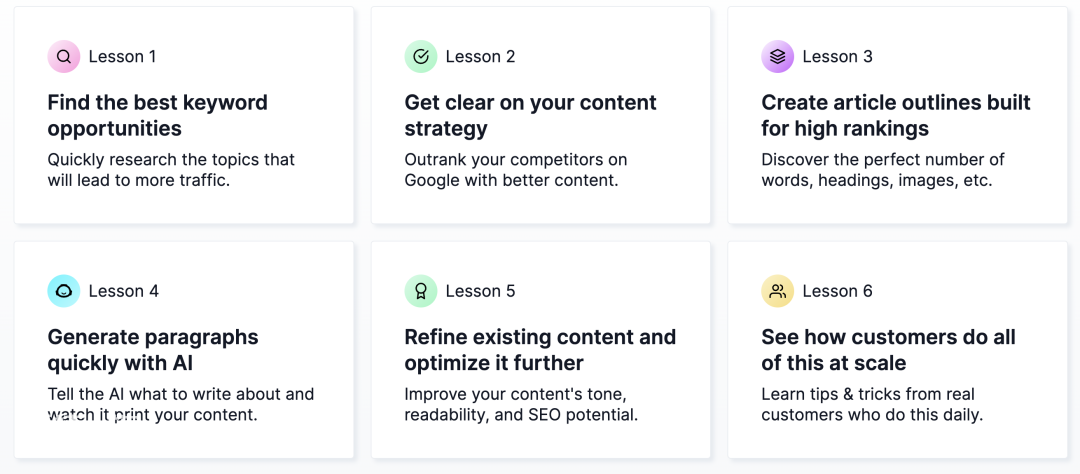The width and height of the screenshot is (1080, 474).
Task: Open 'Generate paragraphs quickly with AI' heading
Action: [x=153, y=350]
